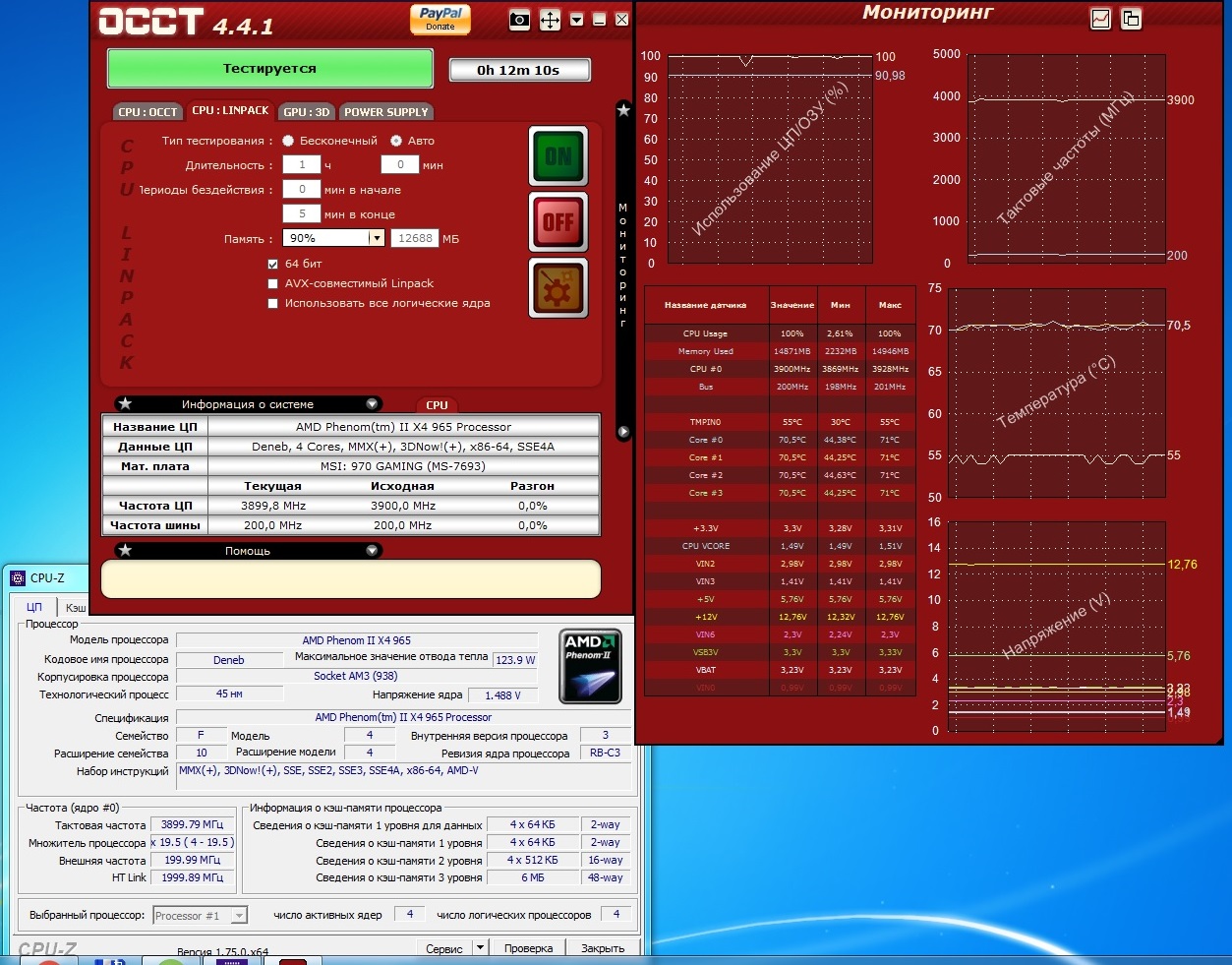Screen dimensions: 1232x965
Task: Click the TMPIN0 sensor row
Action: [x=780, y=422]
